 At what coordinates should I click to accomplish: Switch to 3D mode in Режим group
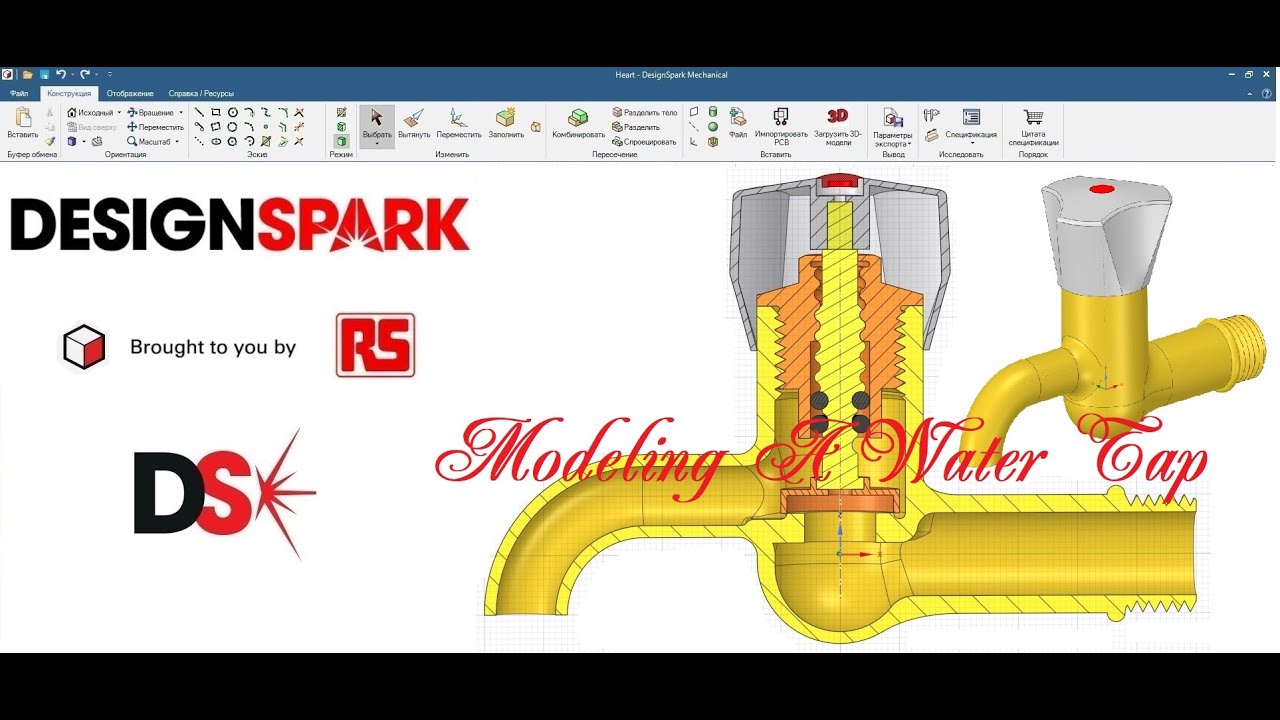[342, 141]
